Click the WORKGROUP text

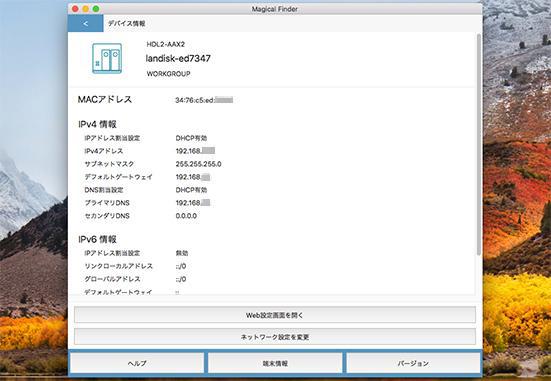(x=169, y=74)
